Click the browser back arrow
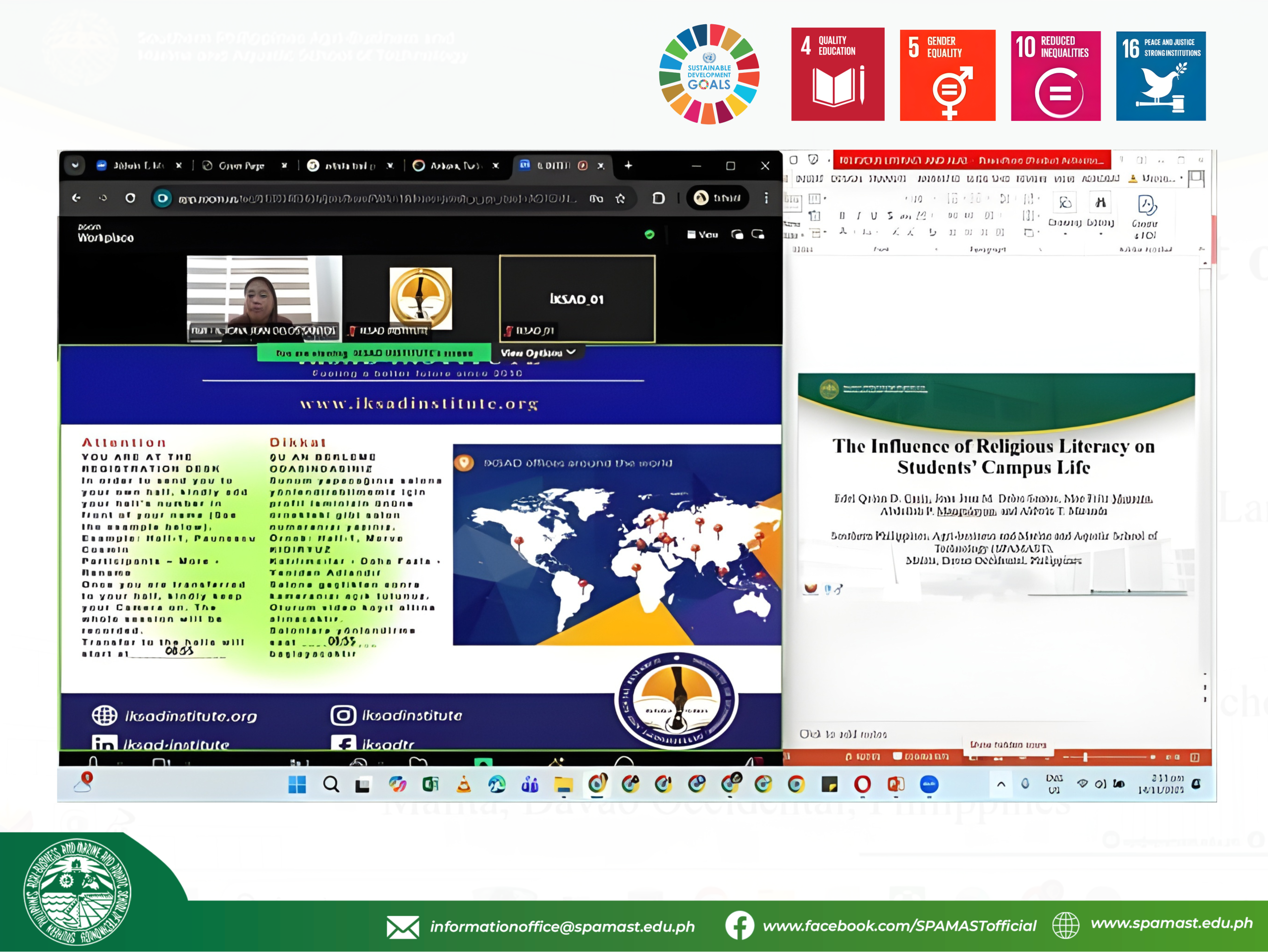Viewport: 1268px width, 952px height. [76, 198]
